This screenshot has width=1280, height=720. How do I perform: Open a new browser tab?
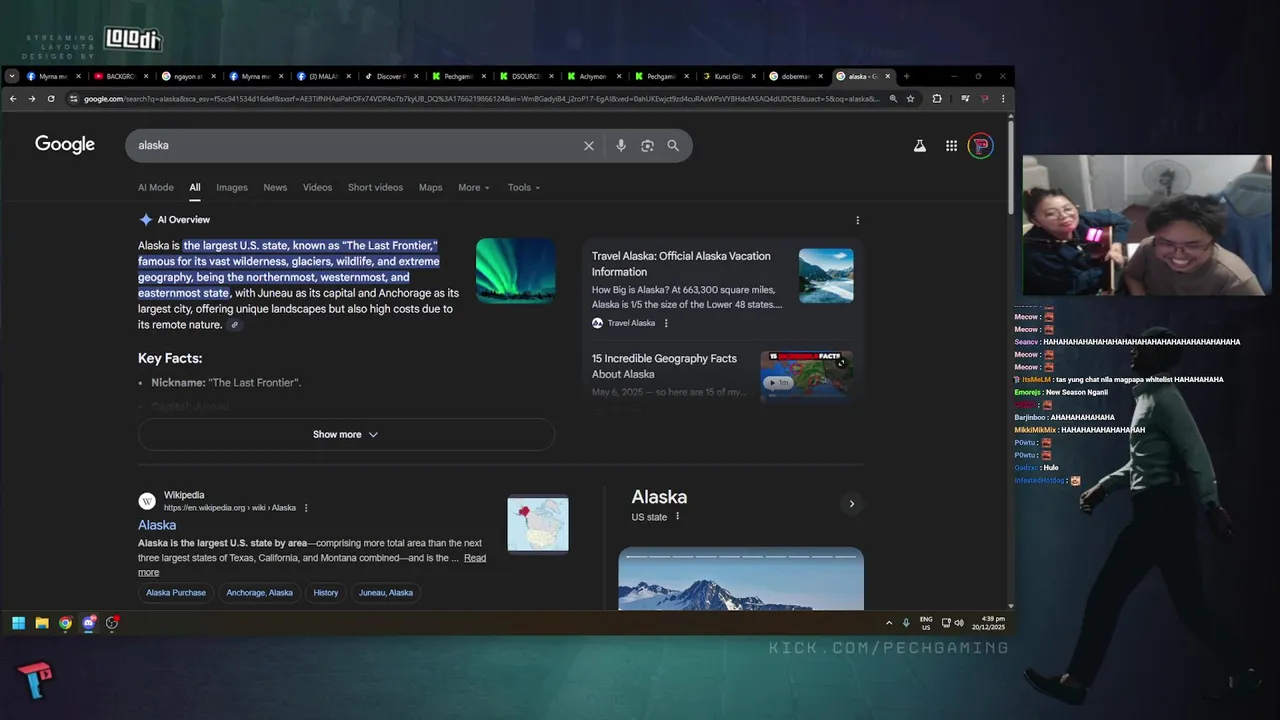pos(907,76)
